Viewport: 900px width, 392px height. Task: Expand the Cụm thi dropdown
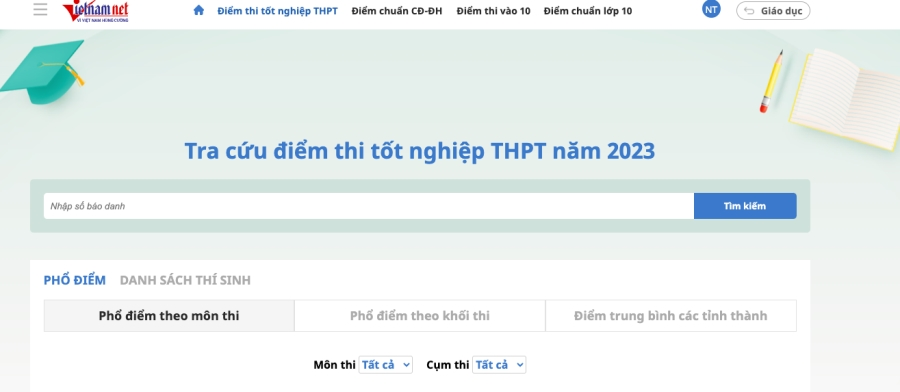(x=499, y=365)
